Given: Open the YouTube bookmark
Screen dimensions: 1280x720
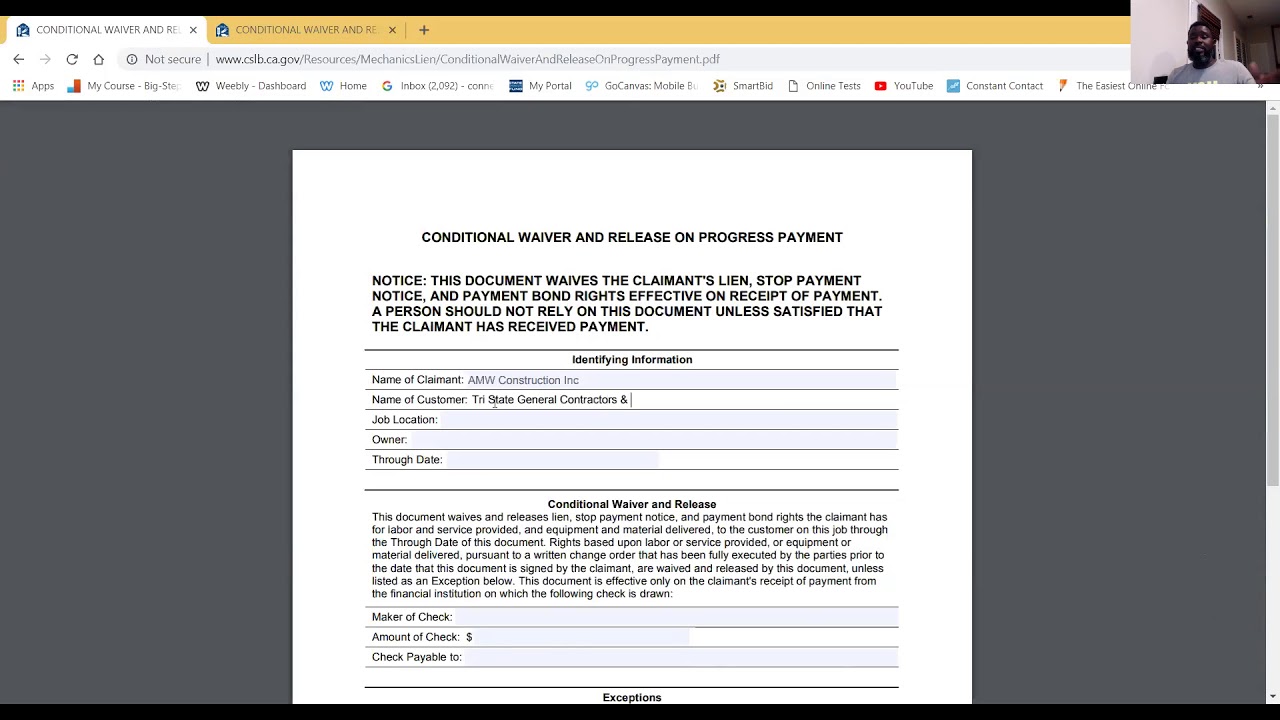Looking at the screenshot, I should point(903,86).
